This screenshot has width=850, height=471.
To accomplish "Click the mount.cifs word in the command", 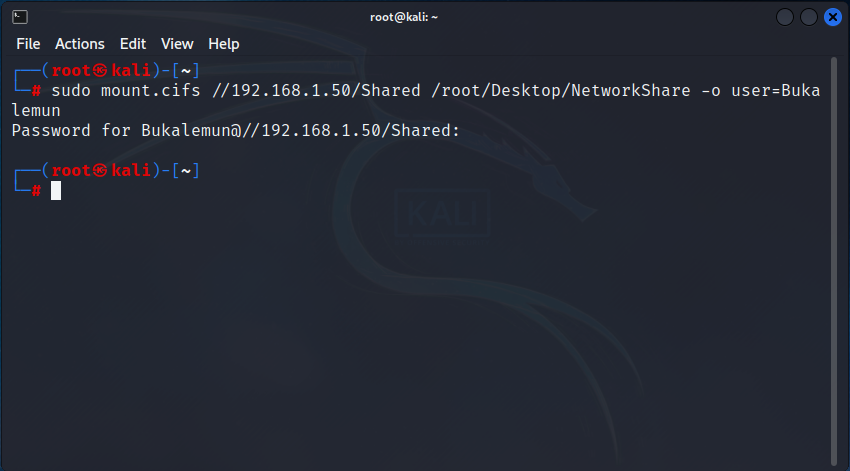I will click(x=151, y=91).
